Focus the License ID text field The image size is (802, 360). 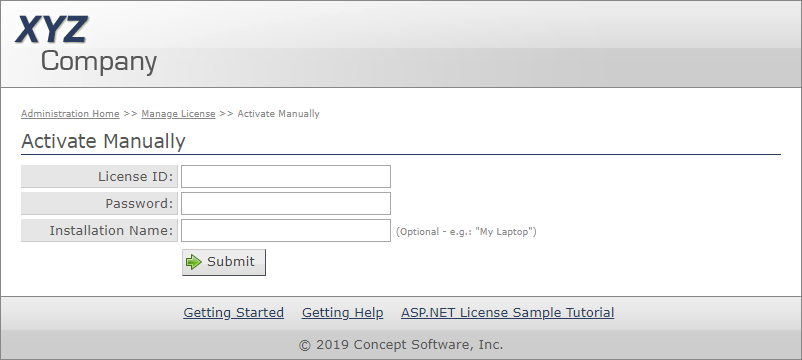coord(286,176)
